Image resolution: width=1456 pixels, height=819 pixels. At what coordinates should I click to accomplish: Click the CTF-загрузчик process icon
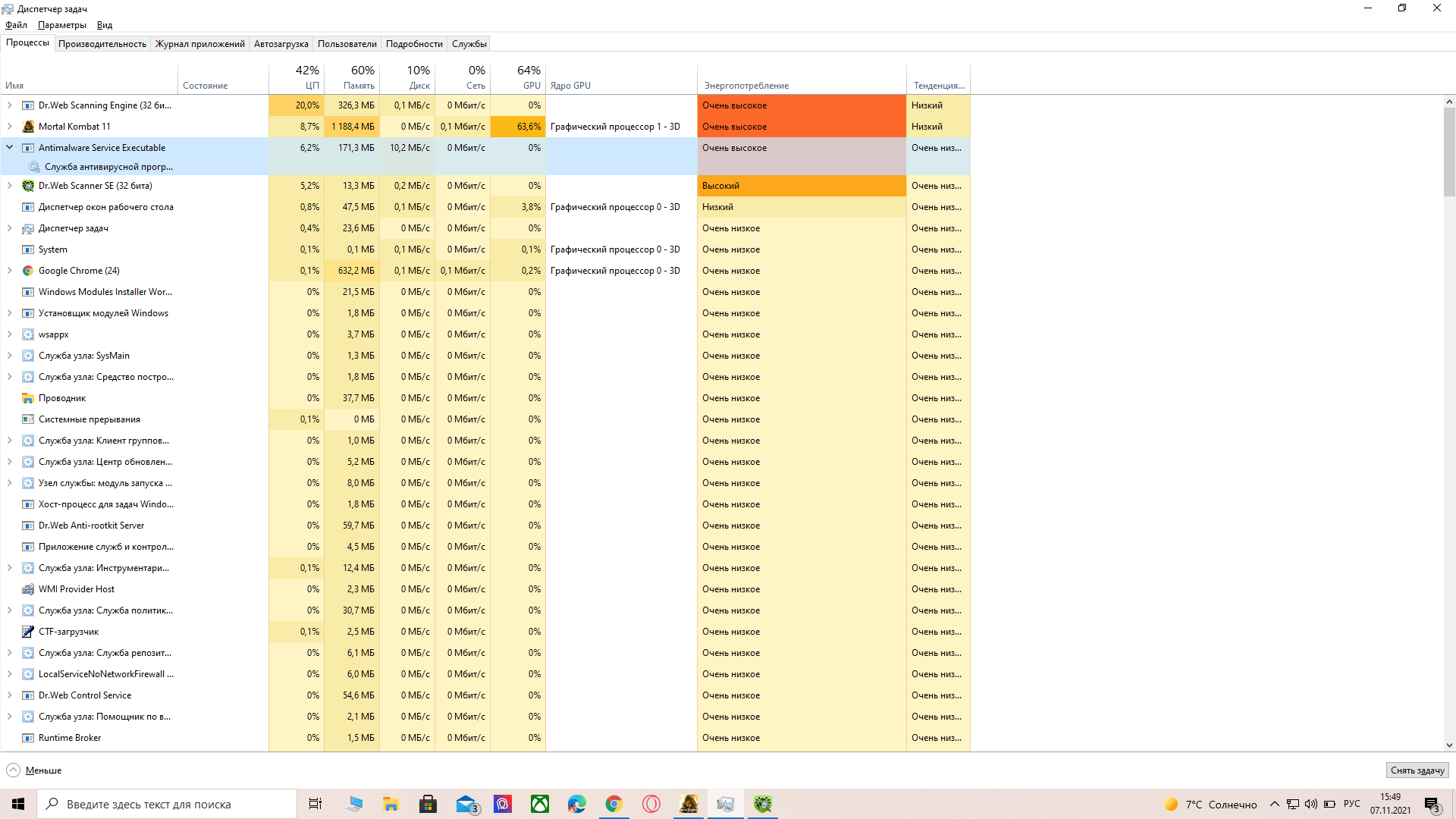point(28,632)
